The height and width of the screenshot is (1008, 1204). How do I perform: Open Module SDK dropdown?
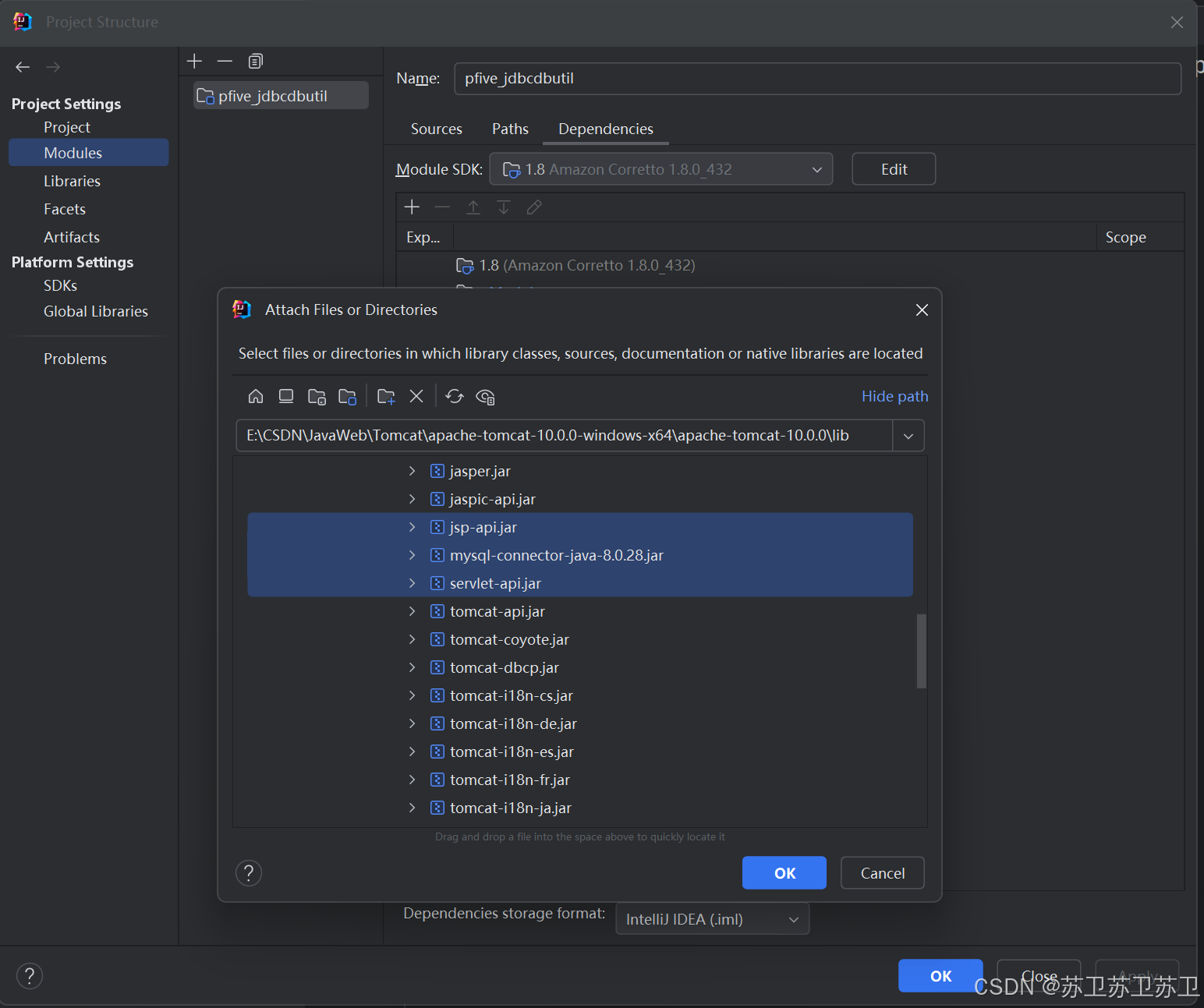660,169
